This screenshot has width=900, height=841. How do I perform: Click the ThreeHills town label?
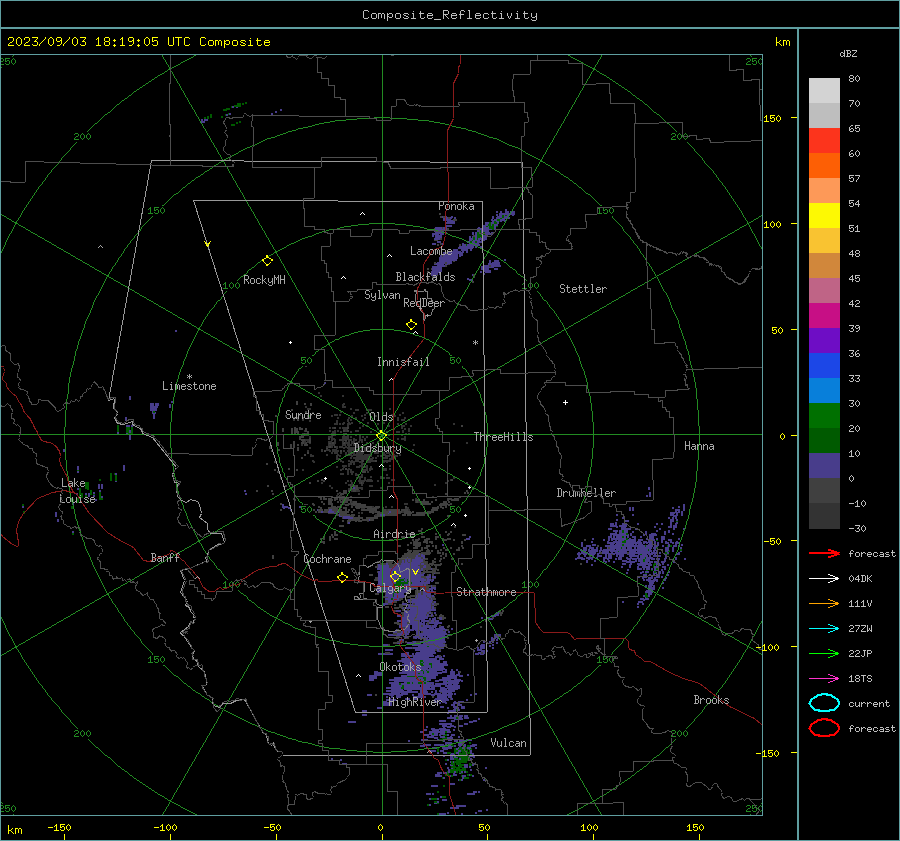click(x=503, y=437)
